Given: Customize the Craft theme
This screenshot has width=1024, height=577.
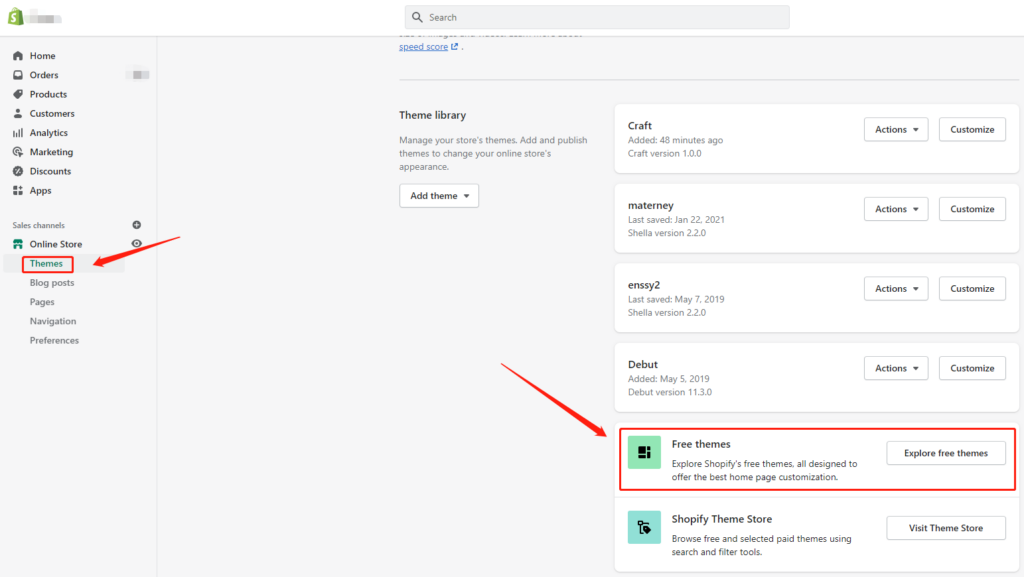Looking at the screenshot, I should coord(972,129).
